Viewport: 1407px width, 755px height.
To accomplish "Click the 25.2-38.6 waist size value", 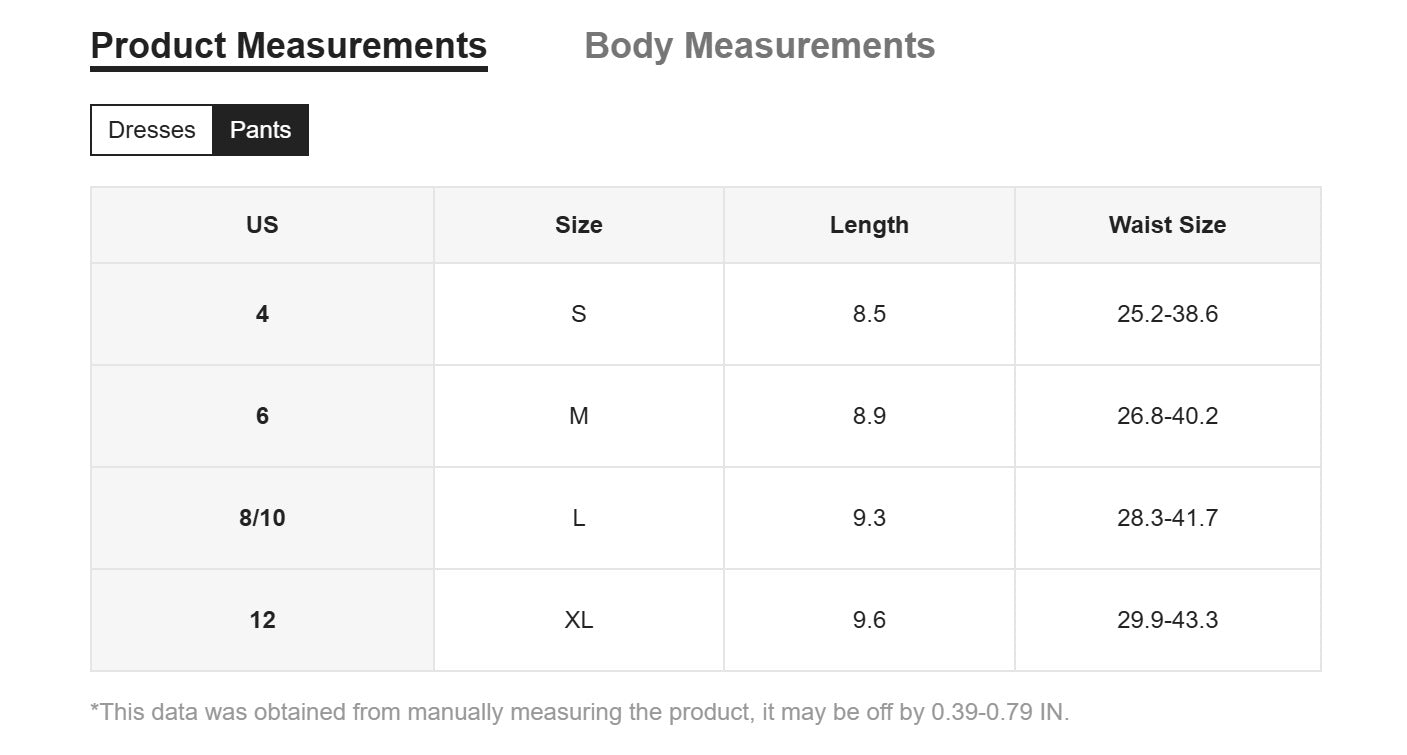I will 1167,314.
